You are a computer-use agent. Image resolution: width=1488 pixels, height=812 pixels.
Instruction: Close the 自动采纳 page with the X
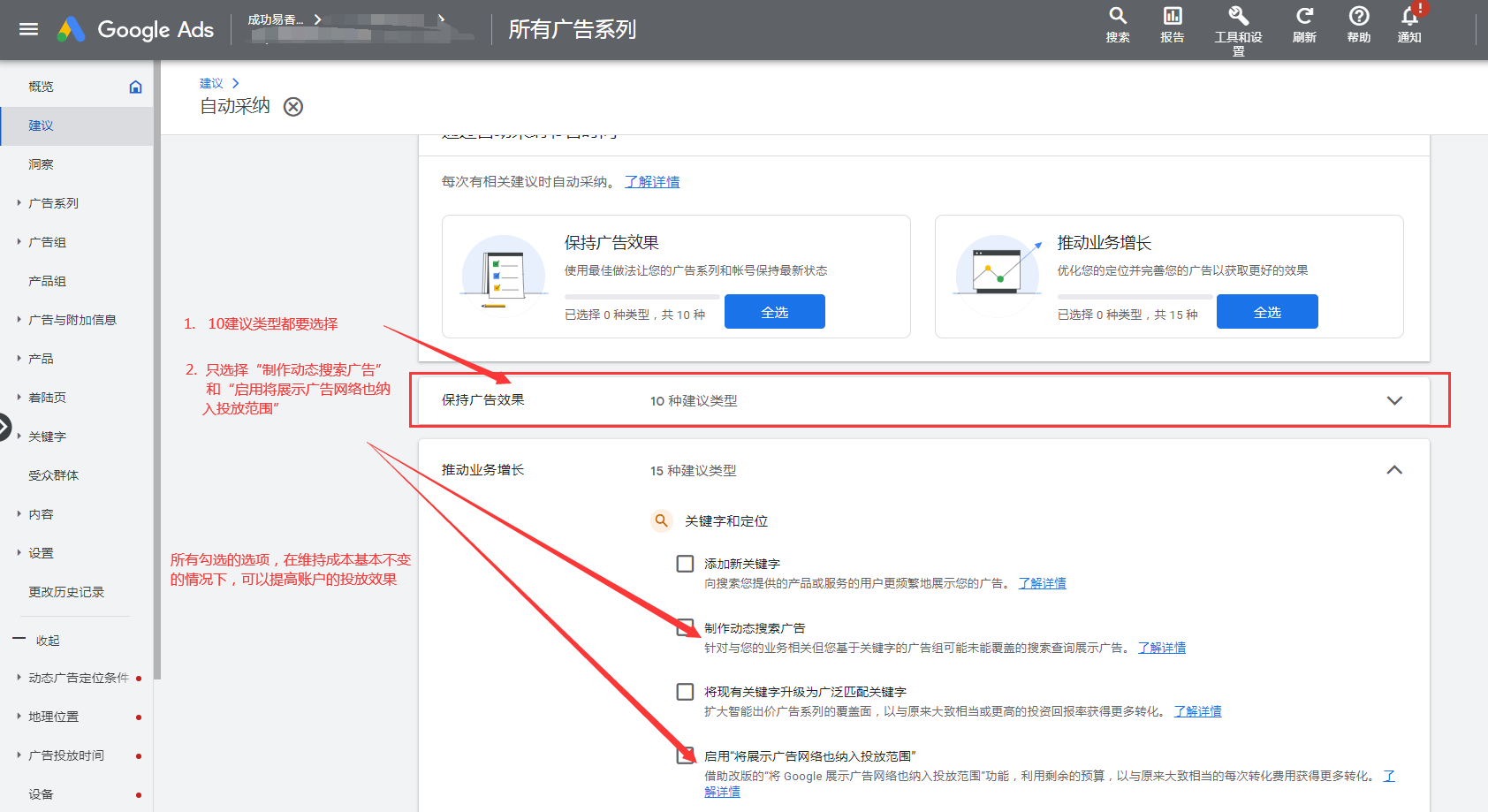pyautogui.click(x=293, y=106)
